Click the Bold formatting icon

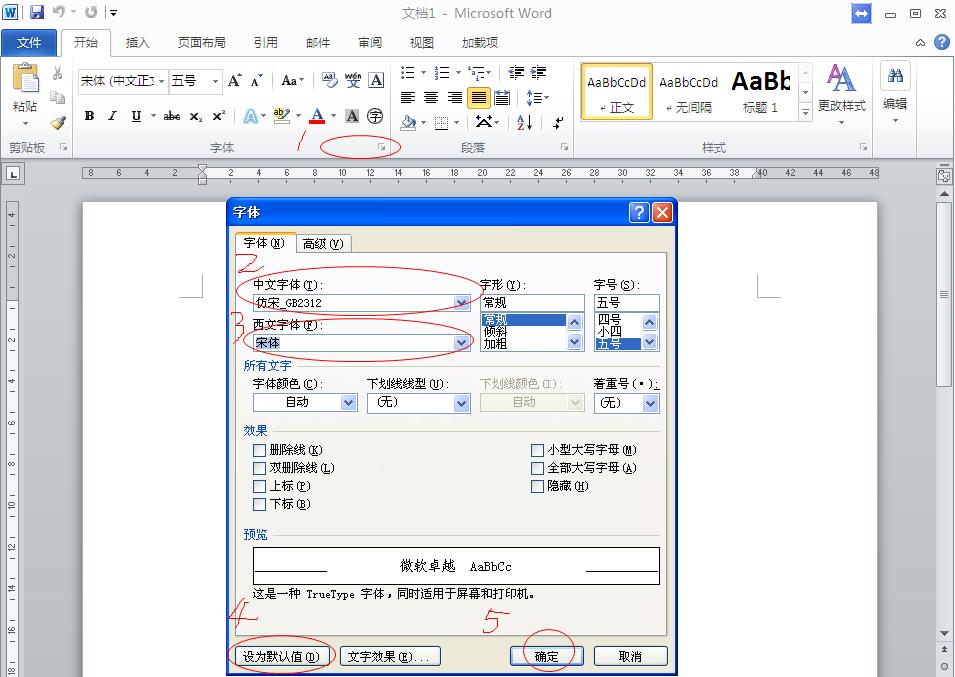(89, 116)
